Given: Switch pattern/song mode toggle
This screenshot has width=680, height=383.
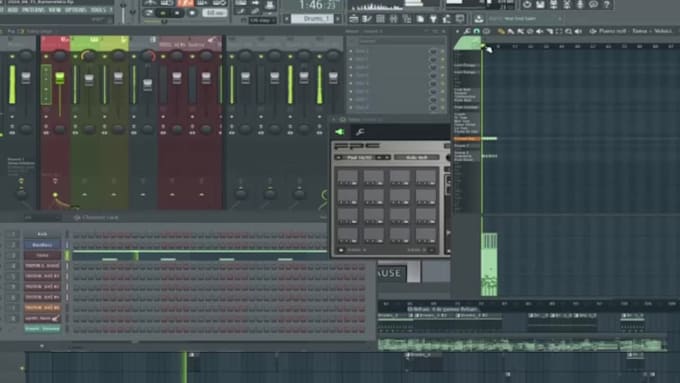Looking at the screenshot, I should (x=148, y=13).
